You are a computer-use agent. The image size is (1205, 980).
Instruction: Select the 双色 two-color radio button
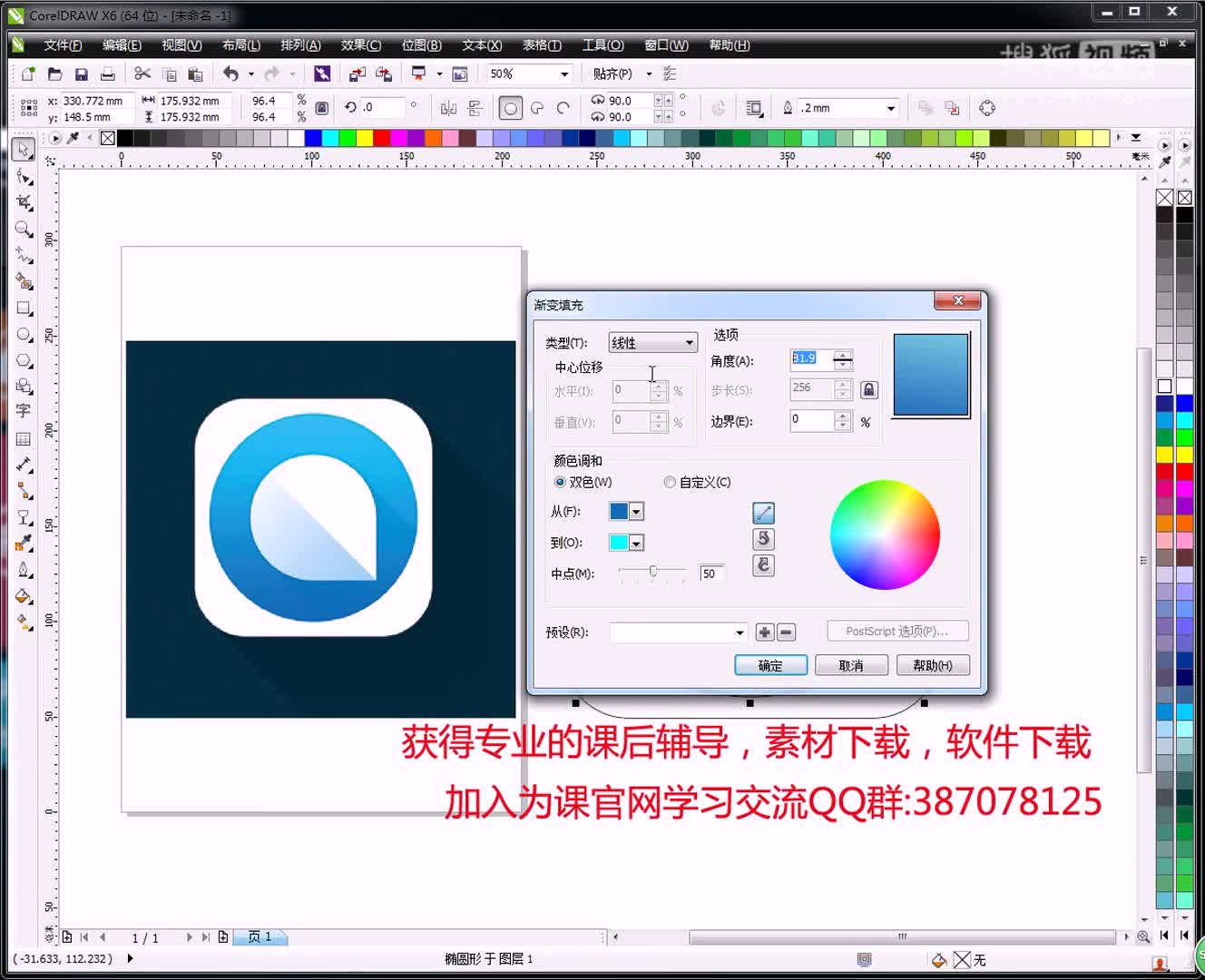coord(560,482)
